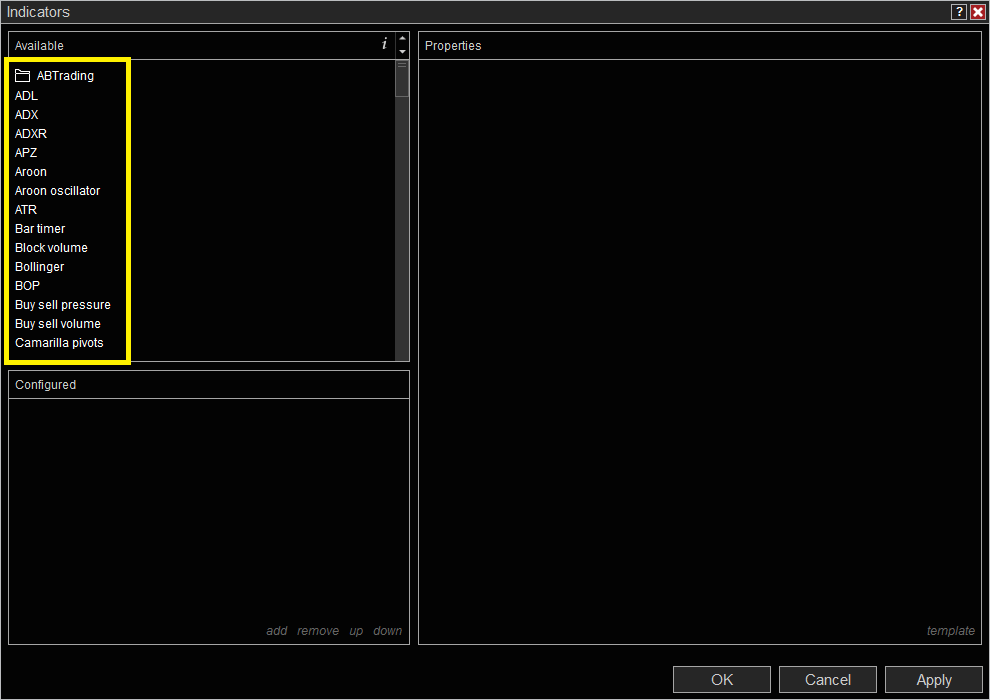Open the 'template' link in Properties
The height and width of the screenshot is (700, 990).
[950, 631]
